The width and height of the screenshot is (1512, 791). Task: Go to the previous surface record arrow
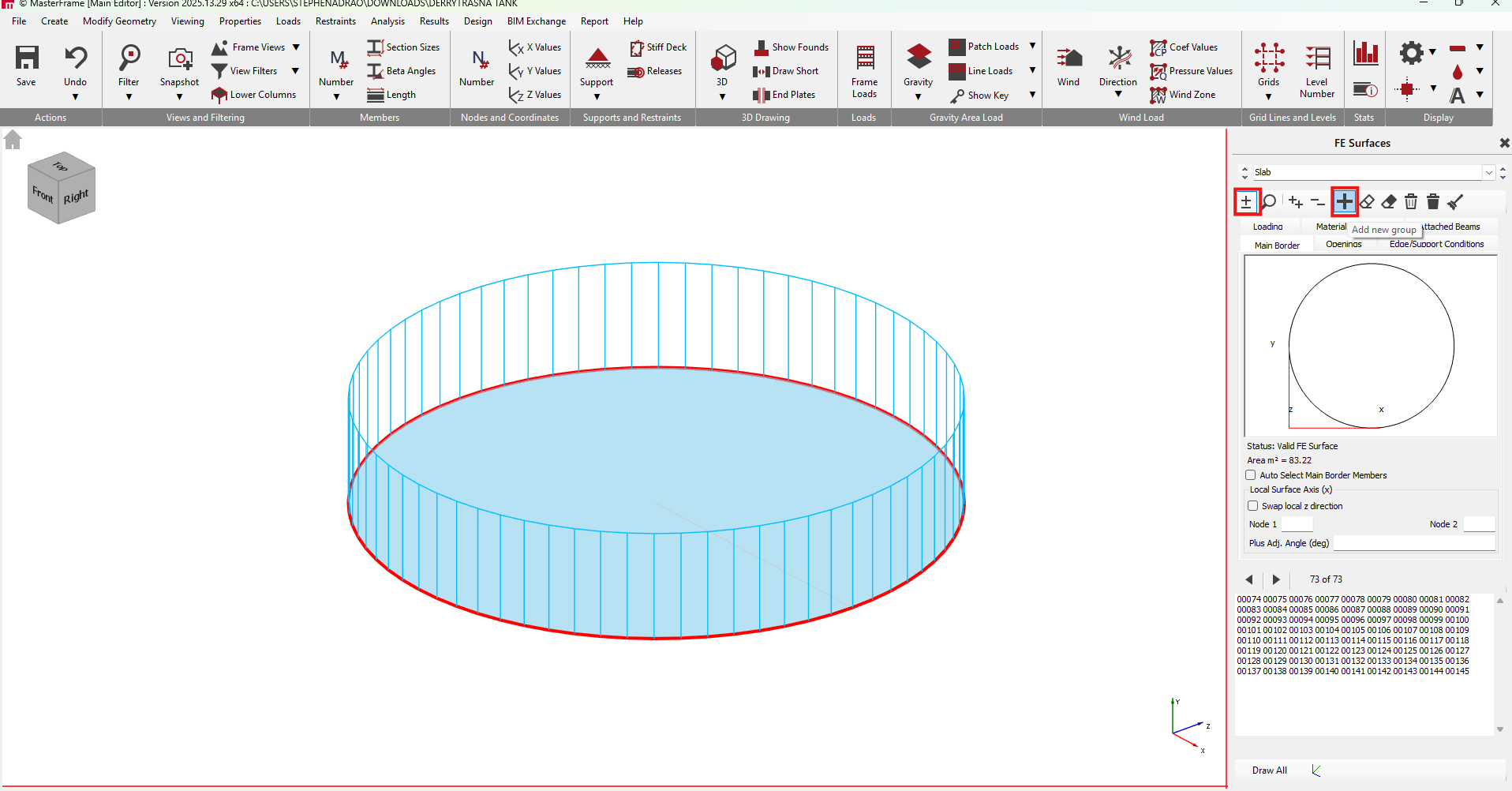click(x=1249, y=579)
